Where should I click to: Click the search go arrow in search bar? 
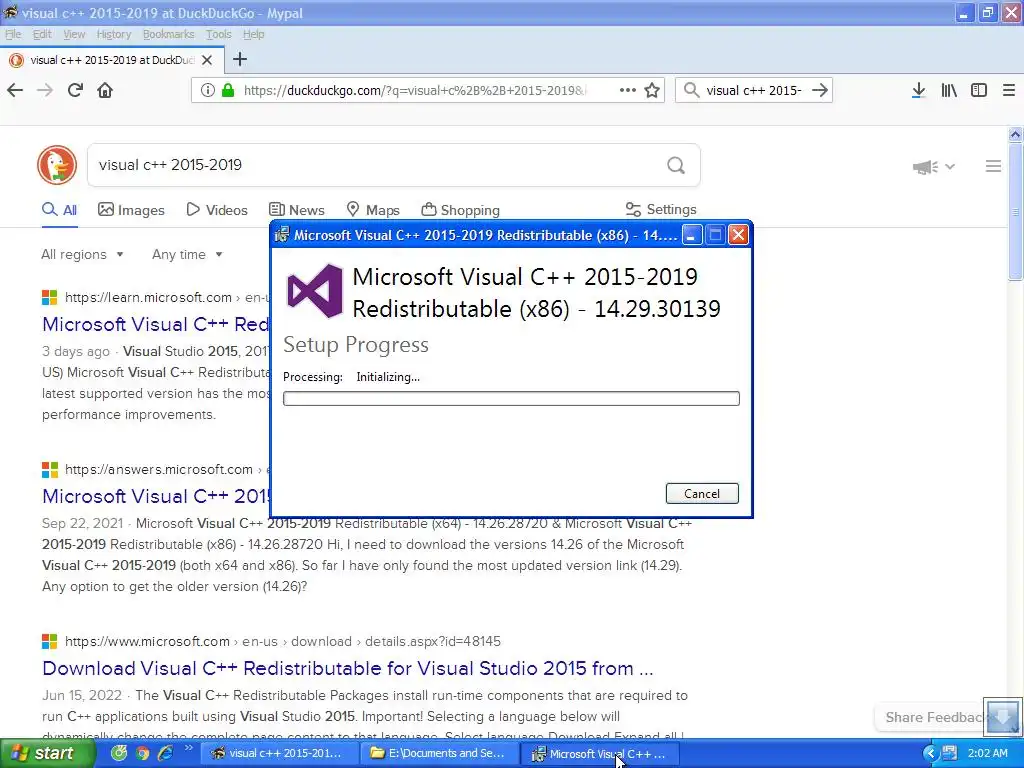click(820, 90)
